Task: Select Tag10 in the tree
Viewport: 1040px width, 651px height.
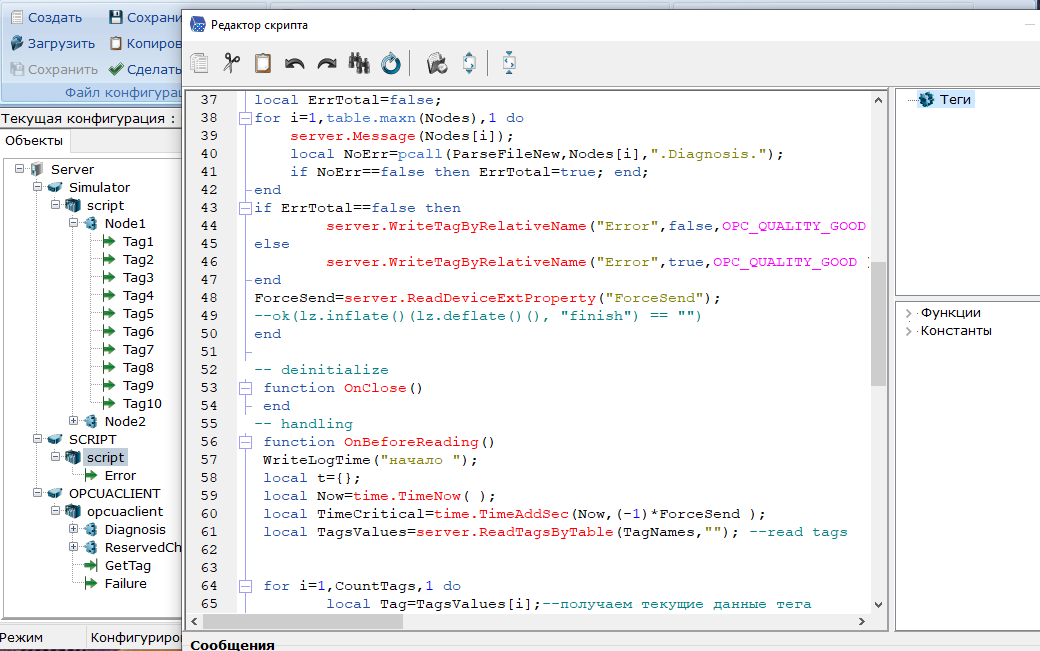Action: click(x=142, y=404)
